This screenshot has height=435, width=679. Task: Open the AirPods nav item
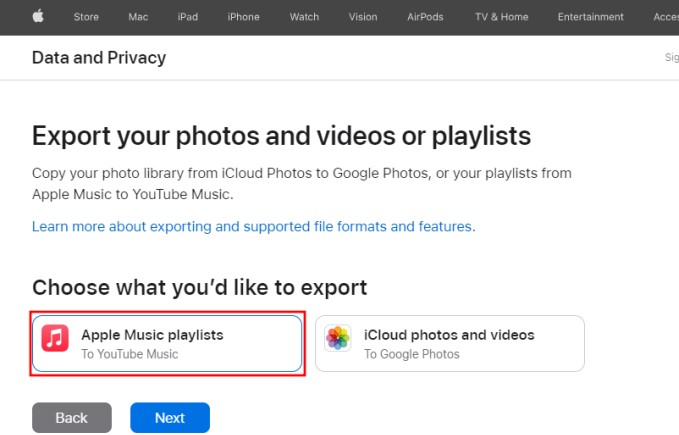coord(424,17)
